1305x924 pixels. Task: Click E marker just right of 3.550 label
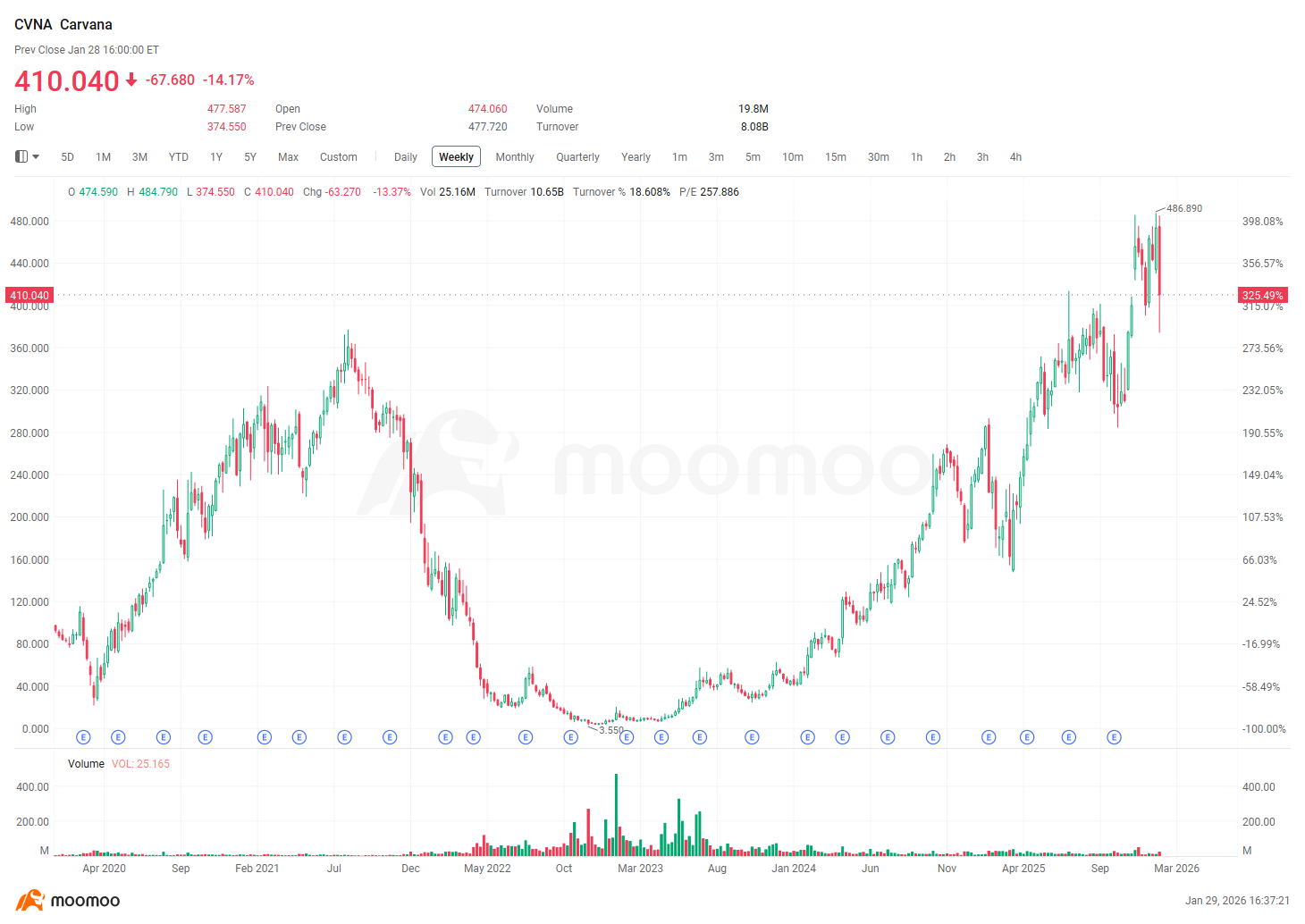coord(627,737)
